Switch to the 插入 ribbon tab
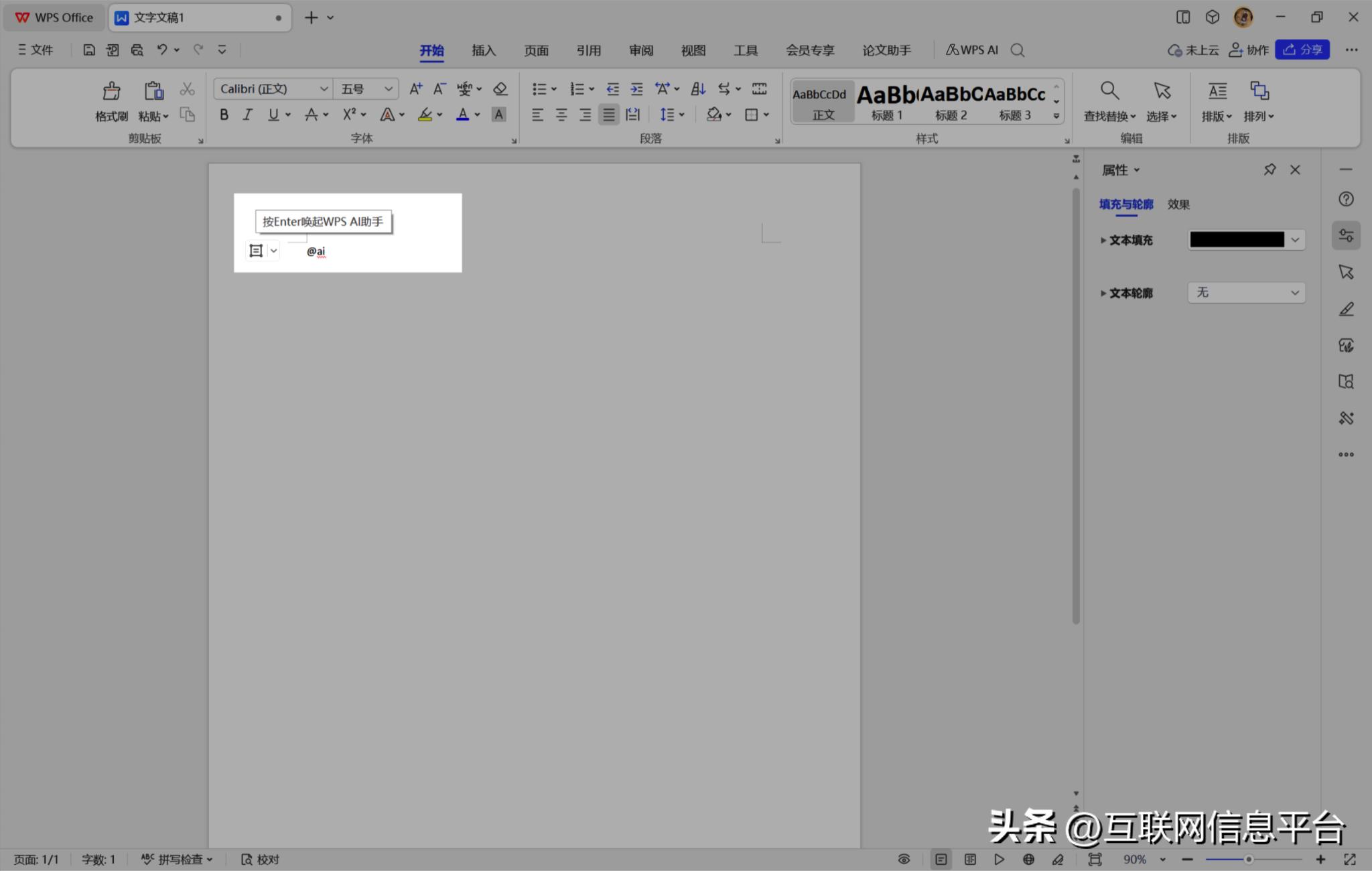This screenshot has height=871, width=1372. click(x=482, y=50)
